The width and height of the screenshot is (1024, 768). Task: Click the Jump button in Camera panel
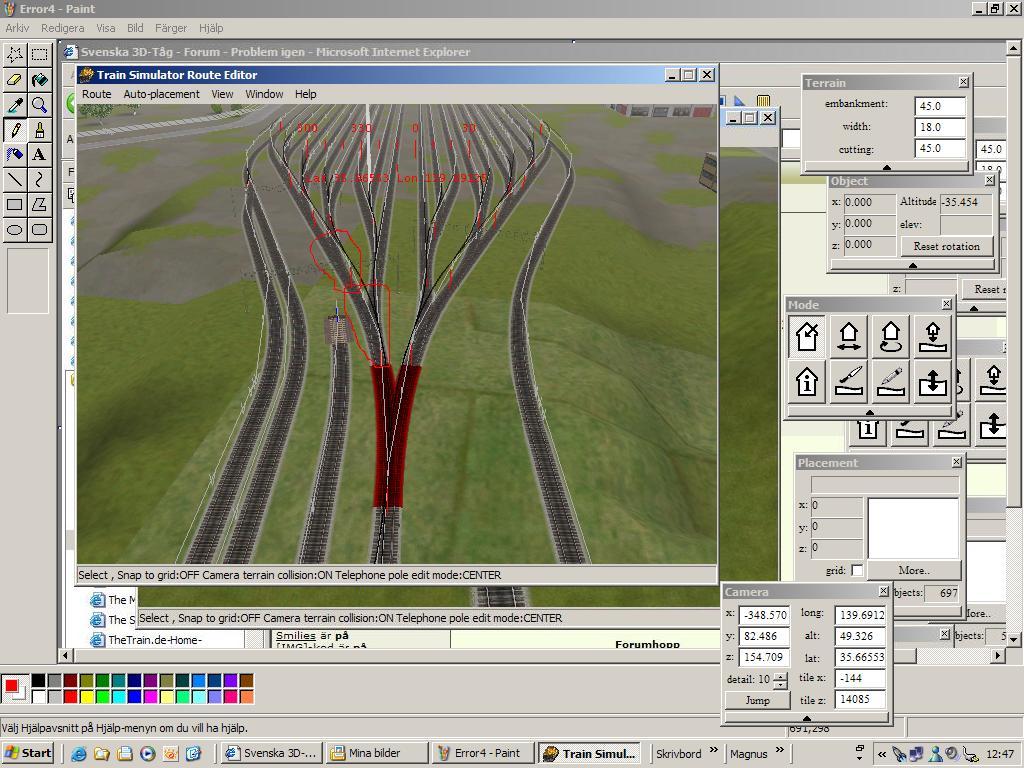pos(758,700)
